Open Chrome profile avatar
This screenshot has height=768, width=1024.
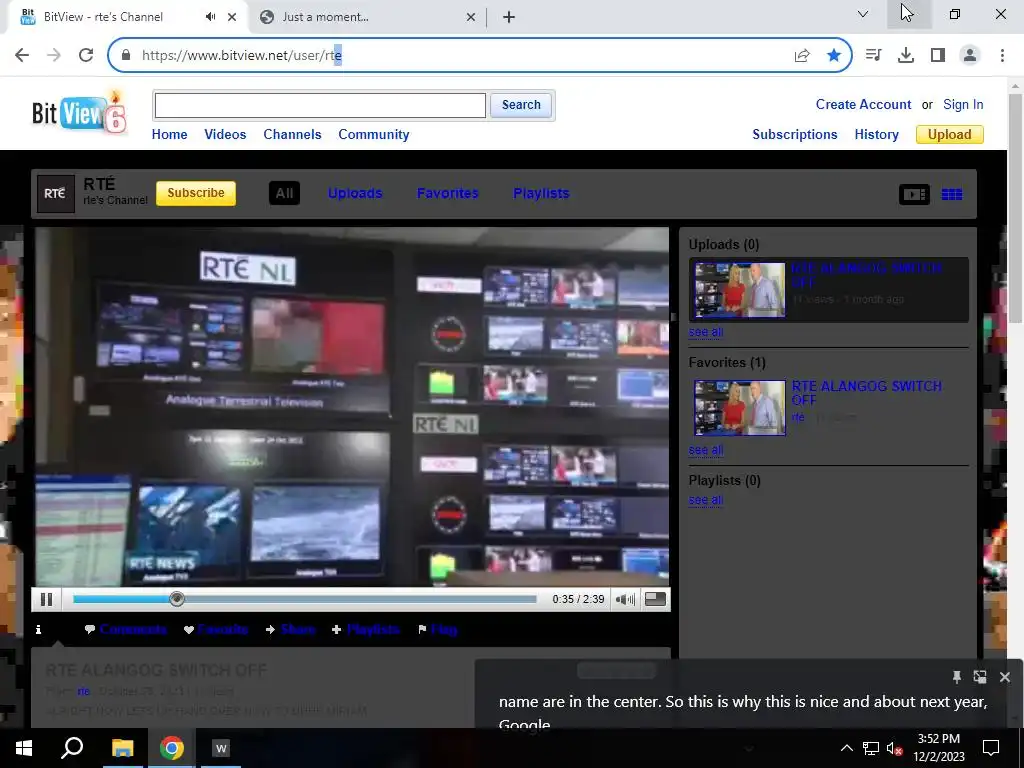[970, 55]
